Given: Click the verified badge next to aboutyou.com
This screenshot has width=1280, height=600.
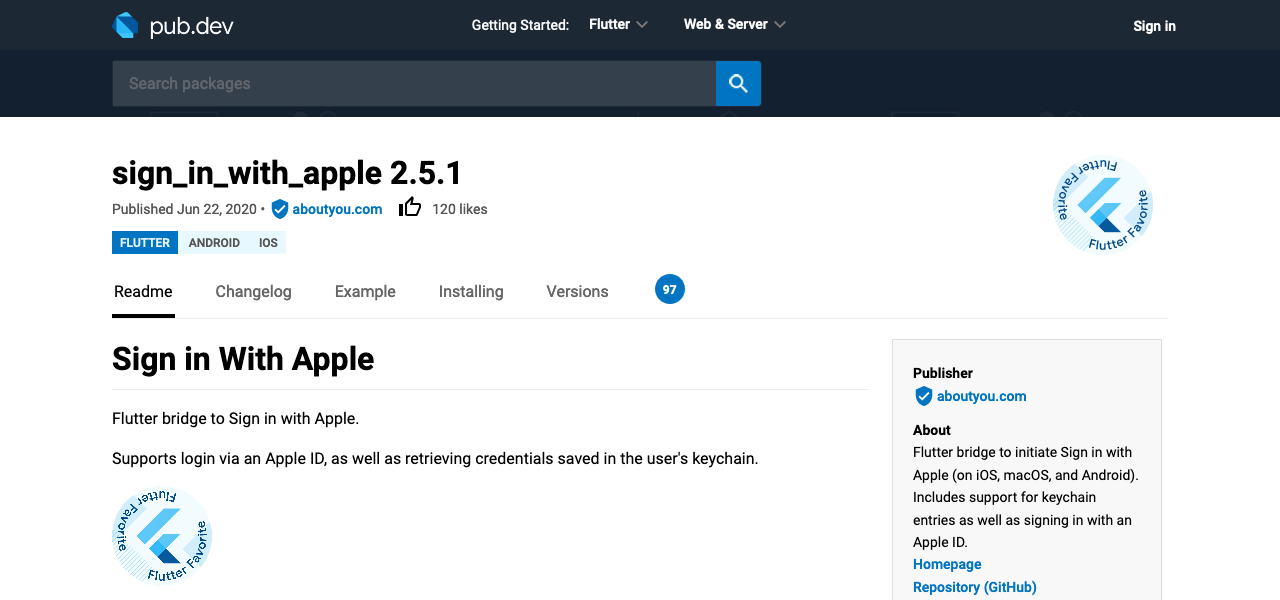Looking at the screenshot, I should tap(279, 209).
